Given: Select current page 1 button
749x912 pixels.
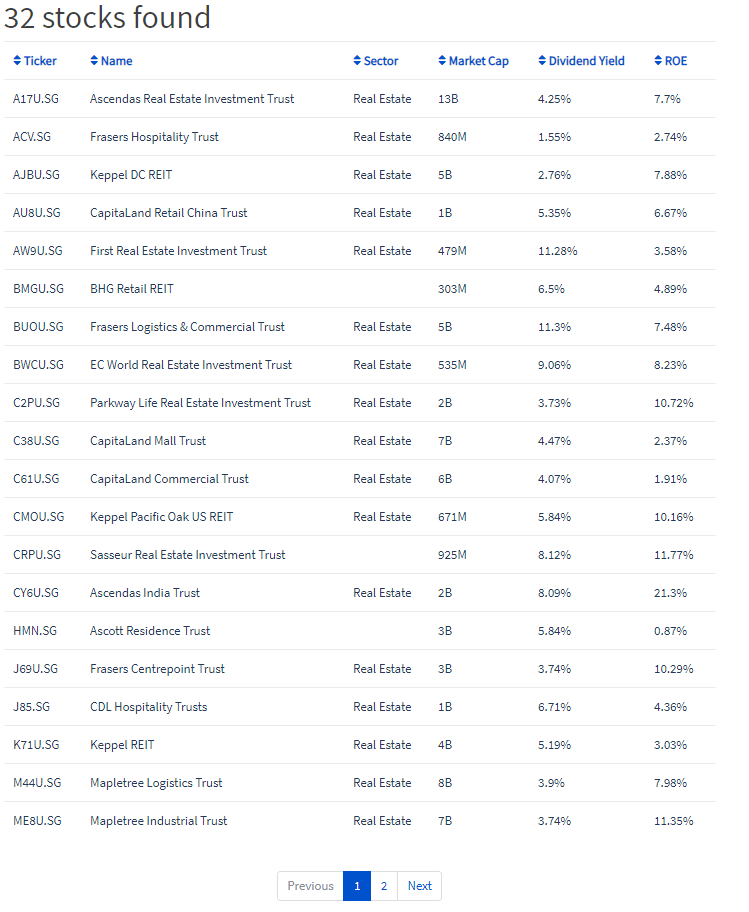Looking at the screenshot, I should (x=357, y=886).
